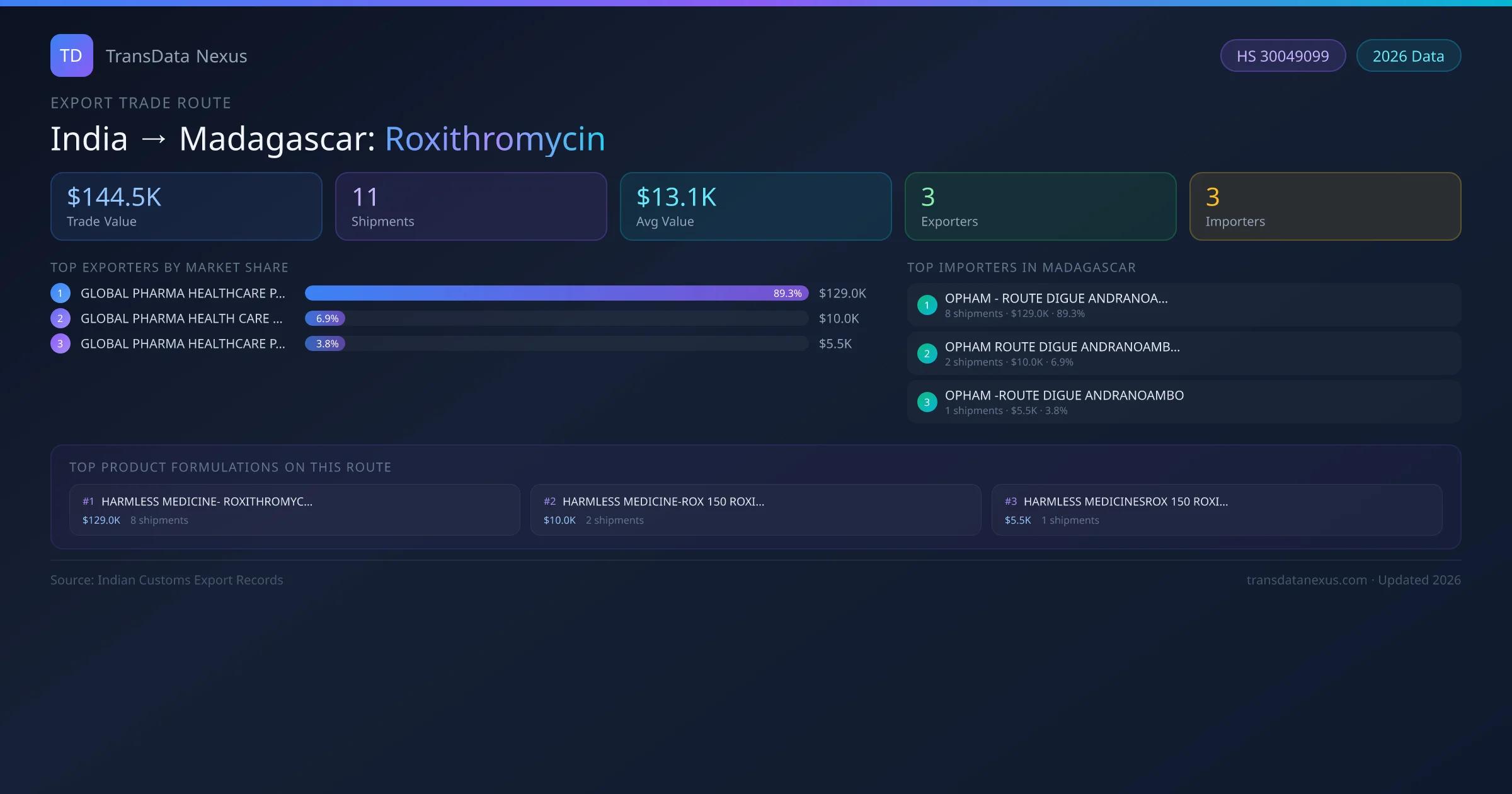This screenshot has height=794, width=1512.
Task: Click the green rank 3 importer badge
Action: pyautogui.click(x=927, y=402)
